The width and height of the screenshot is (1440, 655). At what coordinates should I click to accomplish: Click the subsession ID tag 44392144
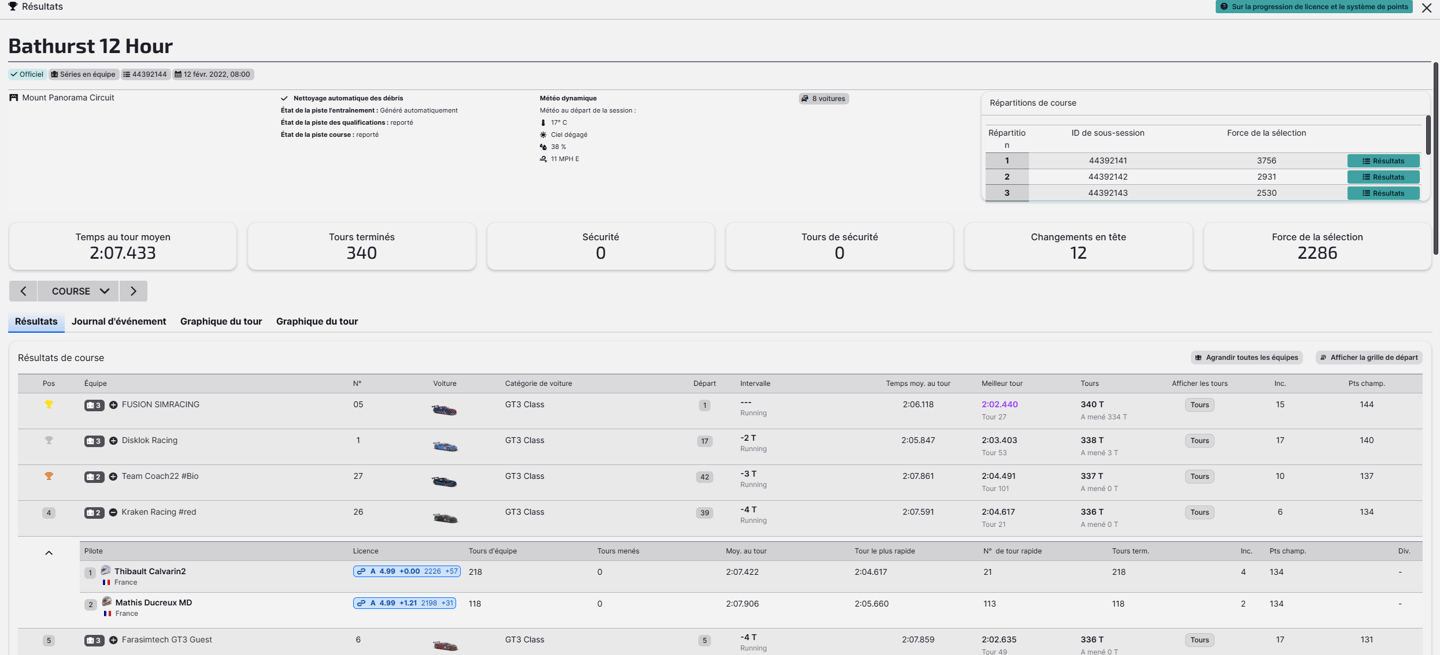[145, 74]
